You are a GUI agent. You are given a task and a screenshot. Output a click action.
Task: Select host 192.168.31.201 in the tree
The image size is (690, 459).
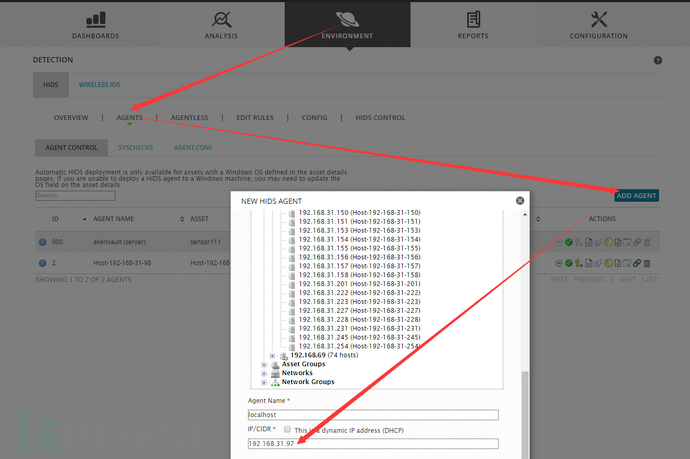click(x=360, y=284)
